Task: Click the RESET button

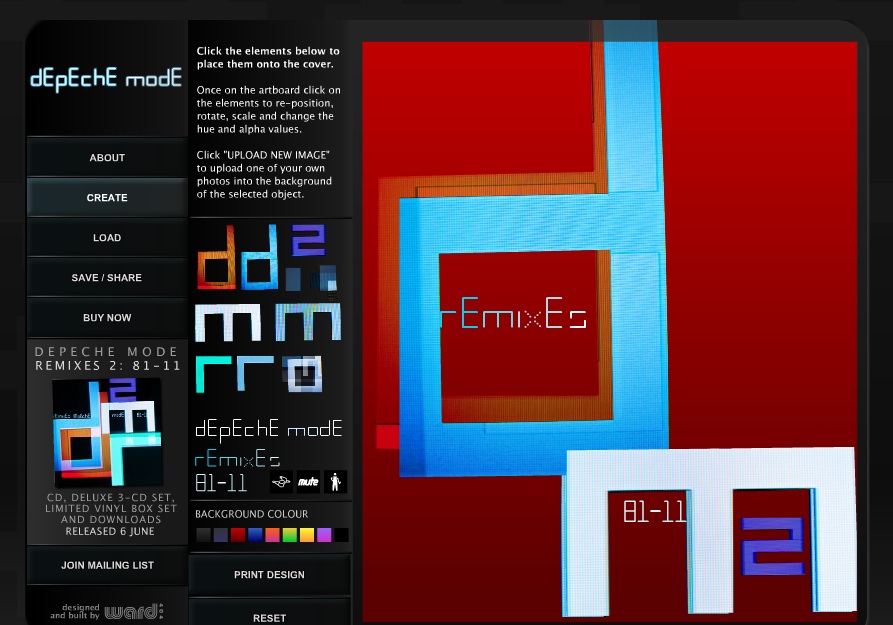Action: click(x=269, y=618)
